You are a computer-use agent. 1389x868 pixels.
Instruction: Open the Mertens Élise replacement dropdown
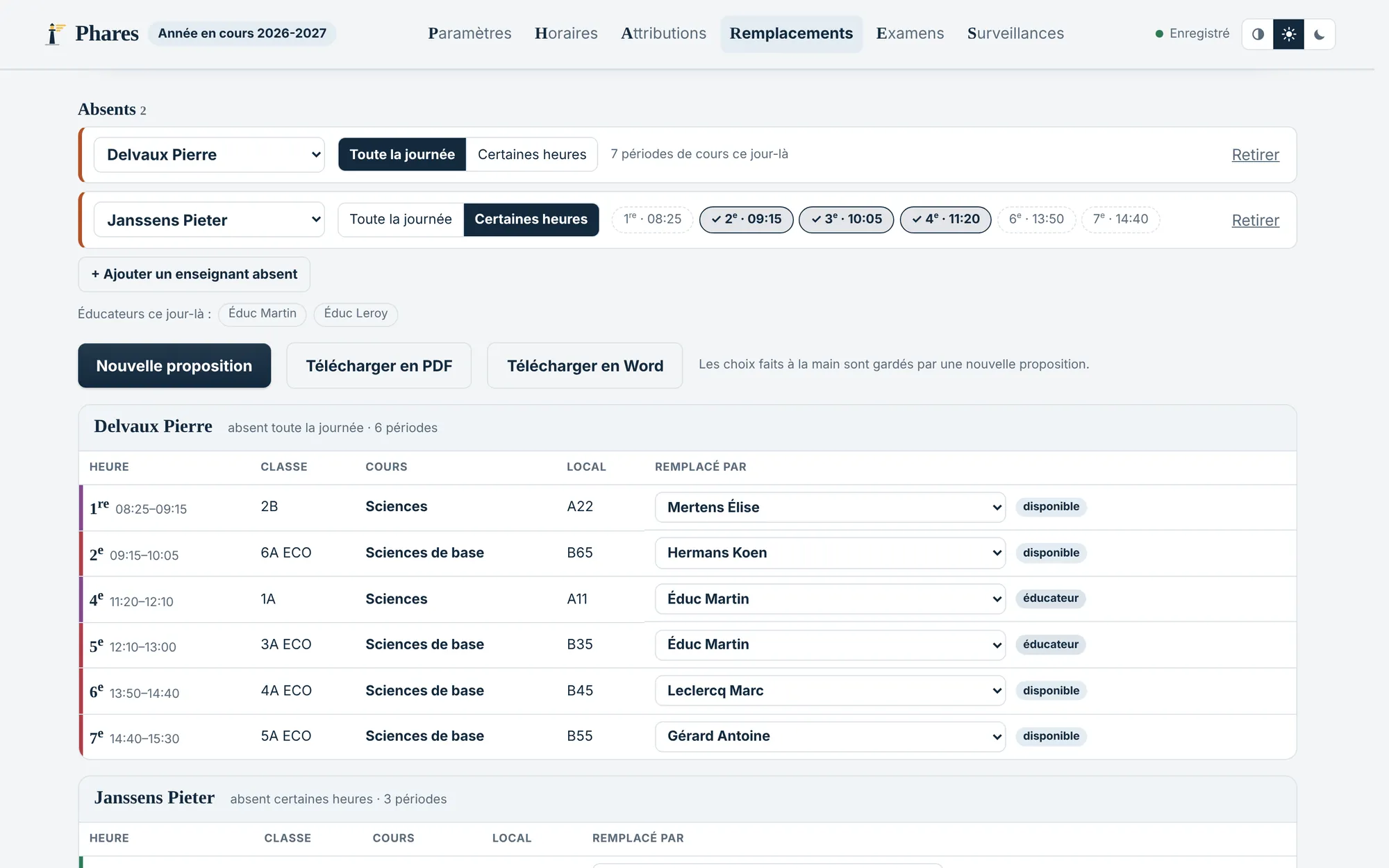tap(830, 508)
